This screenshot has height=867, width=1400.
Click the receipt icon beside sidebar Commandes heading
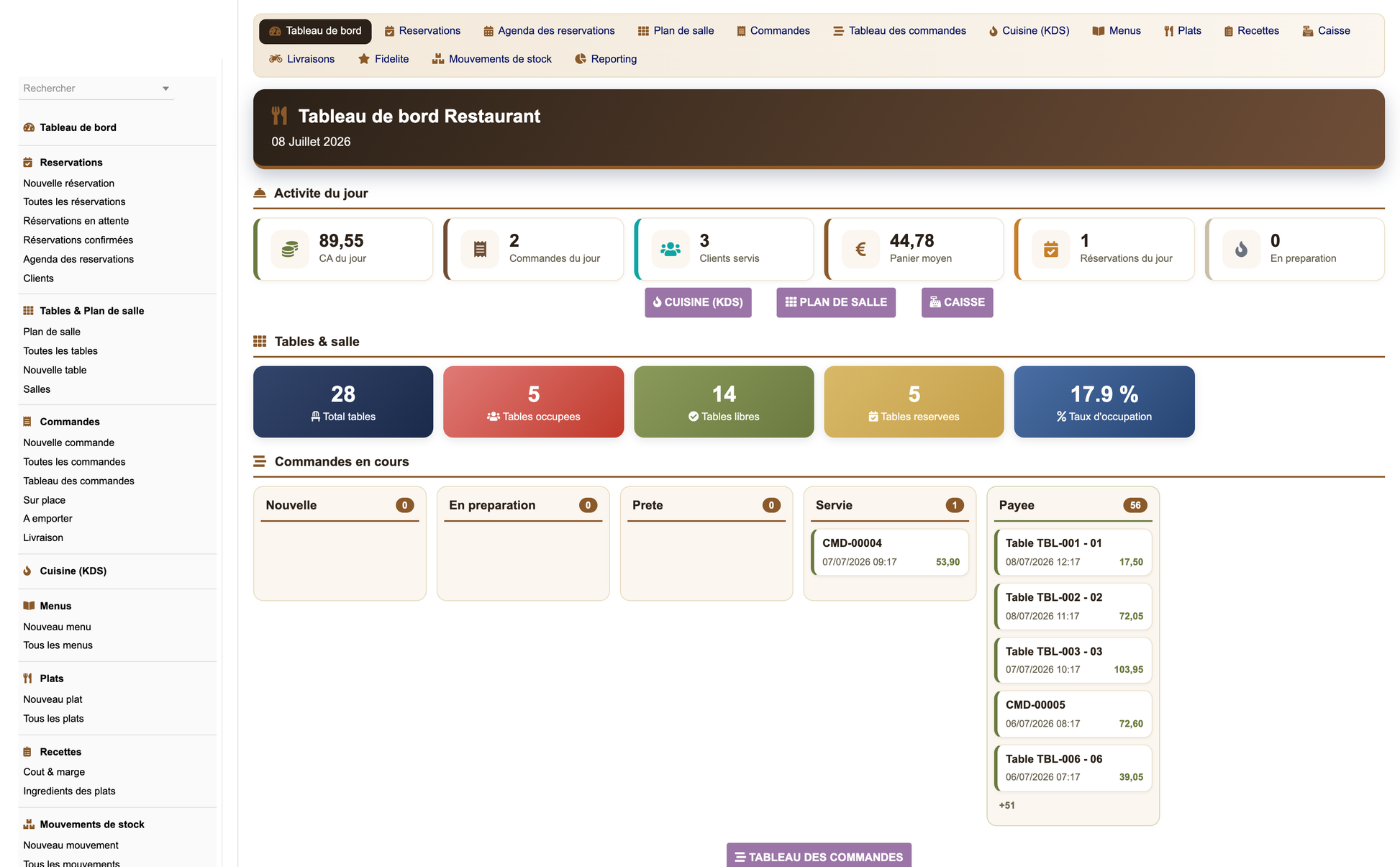[27, 422]
